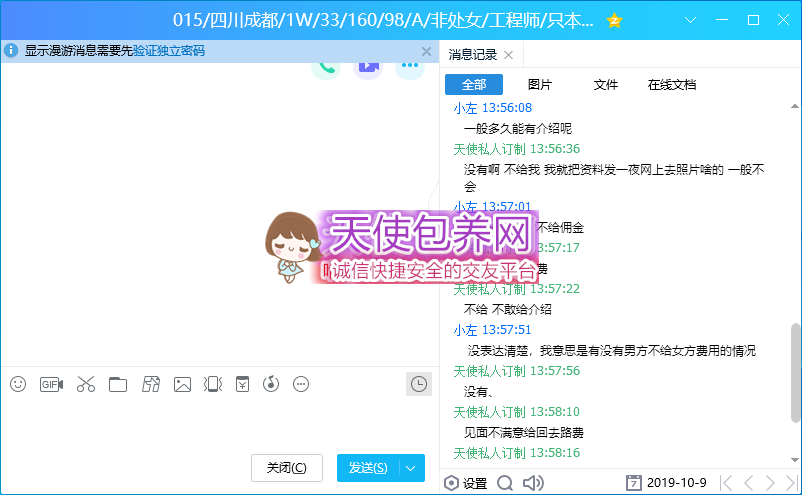Switch to the 图片 tab
Screen dimensions: 802x495
coord(540,84)
